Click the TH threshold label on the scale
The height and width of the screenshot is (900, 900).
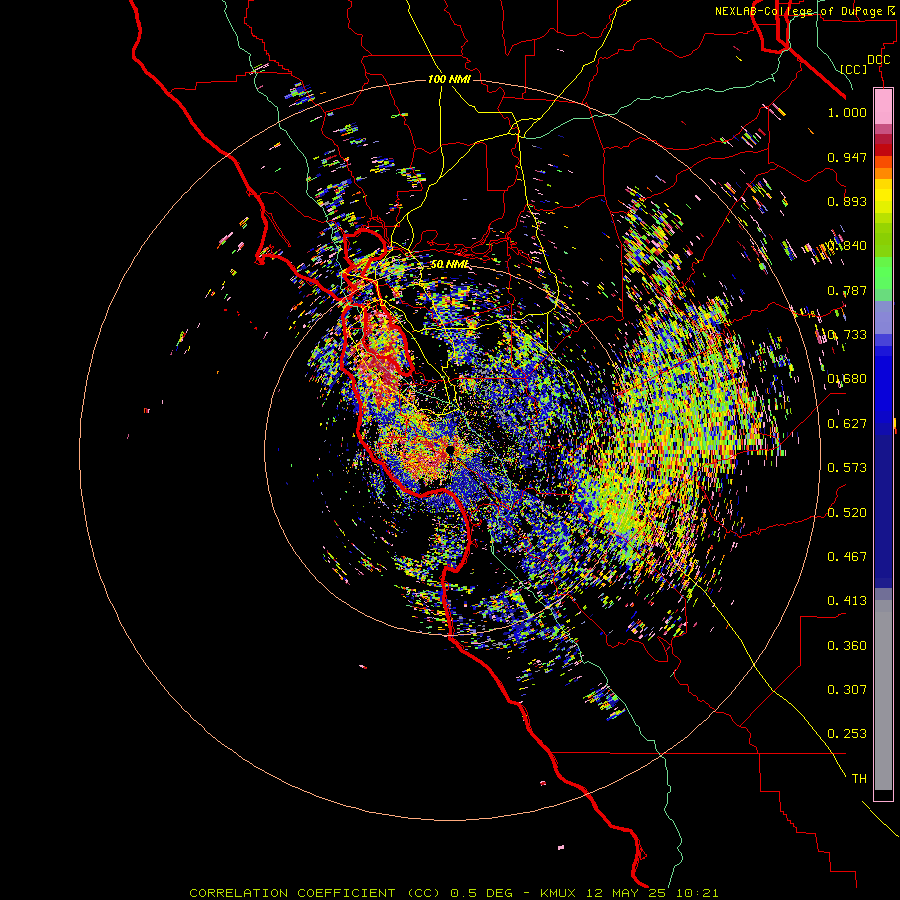pos(859,778)
